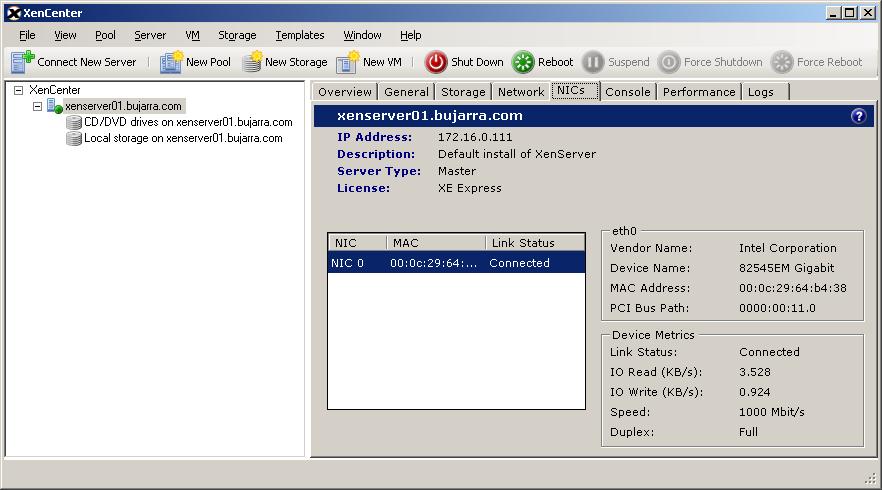Sort by the NIC column header
This screenshot has width=882, height=490.
pyautogui.click(x=357, y=242)
